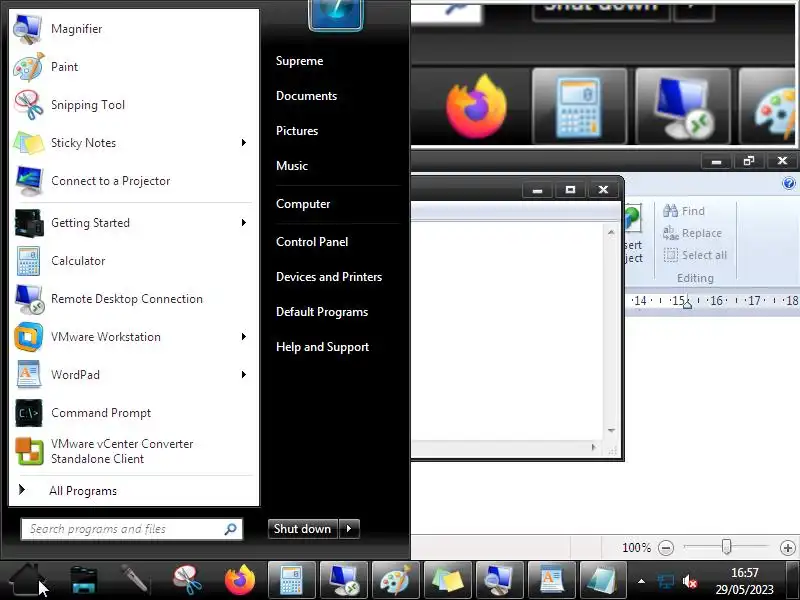Open Music library link

coord(292,166)
